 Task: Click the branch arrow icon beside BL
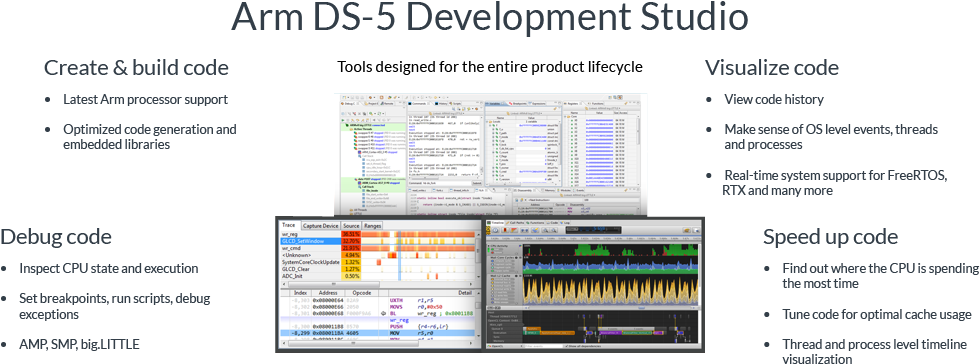(x=383, y=313)
